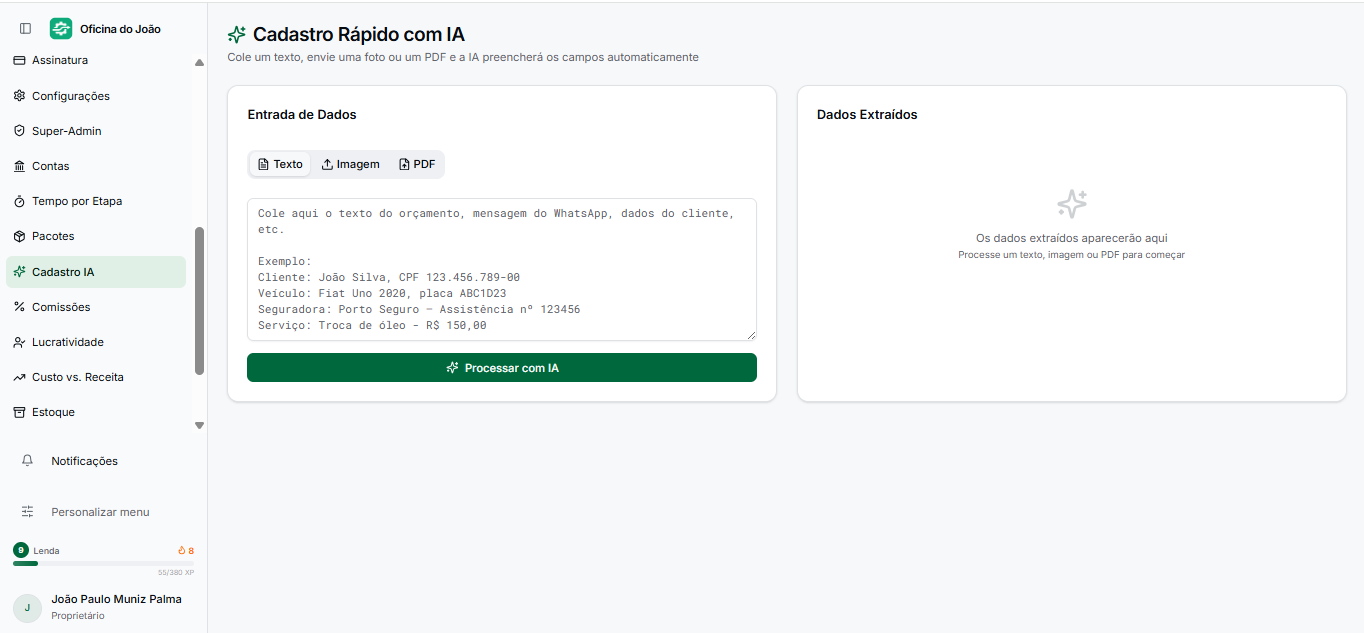Click the Assinatura card icon
The height and width of the screenshot is (633, 1364).
19,60
